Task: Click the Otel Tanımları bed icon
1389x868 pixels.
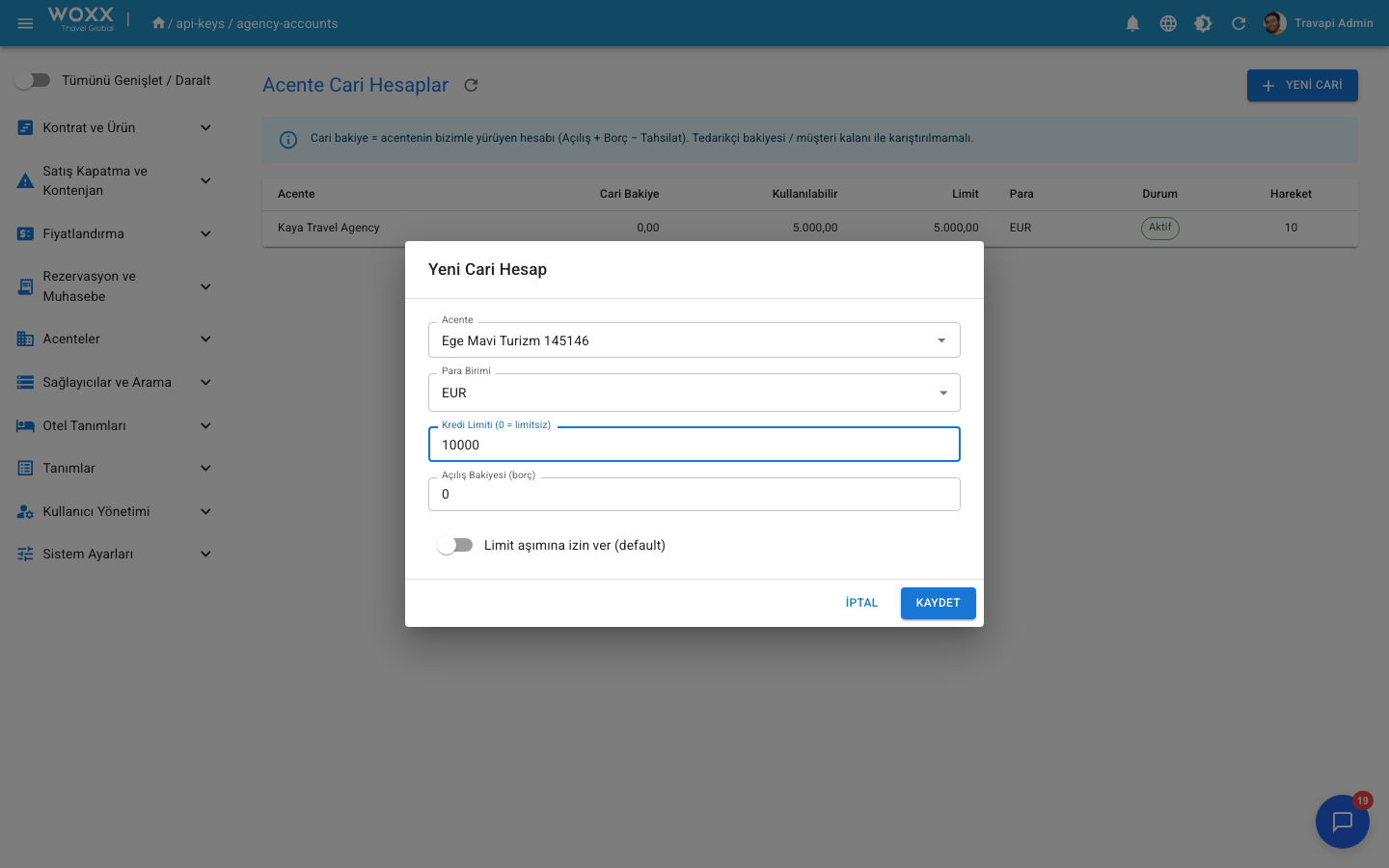Action: pyautogui.click(x=25, y=425)
